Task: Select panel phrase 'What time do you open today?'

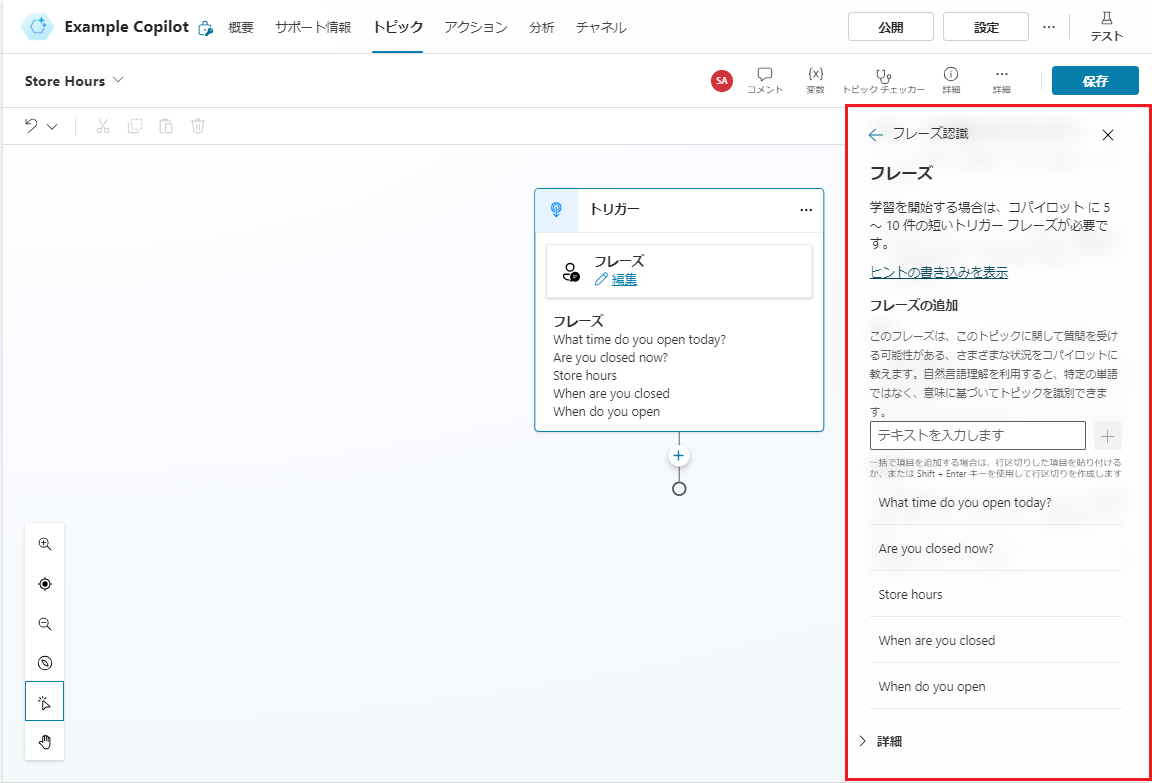Action: click(x=996, y=502)
